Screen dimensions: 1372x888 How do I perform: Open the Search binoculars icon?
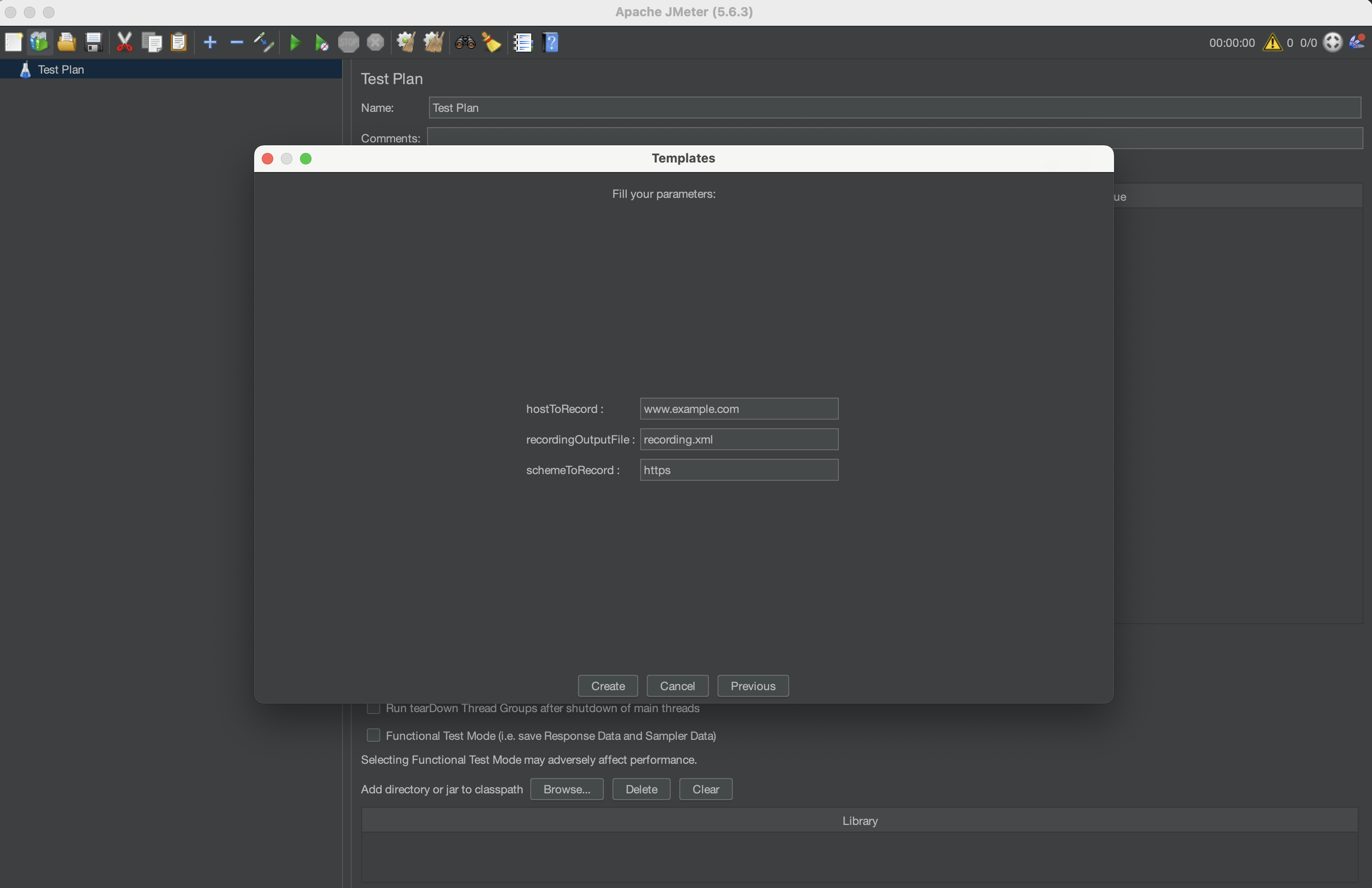click(464, 42)
